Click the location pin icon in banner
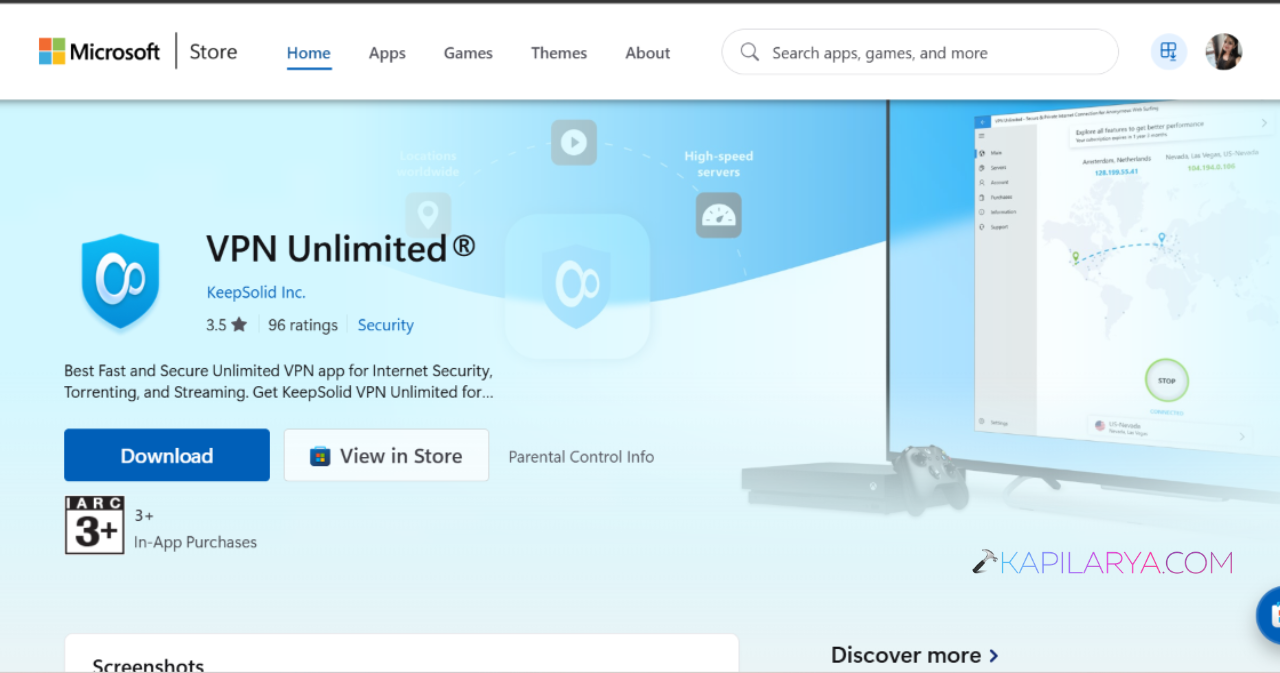1280x673 pixels. pos(428,215)
